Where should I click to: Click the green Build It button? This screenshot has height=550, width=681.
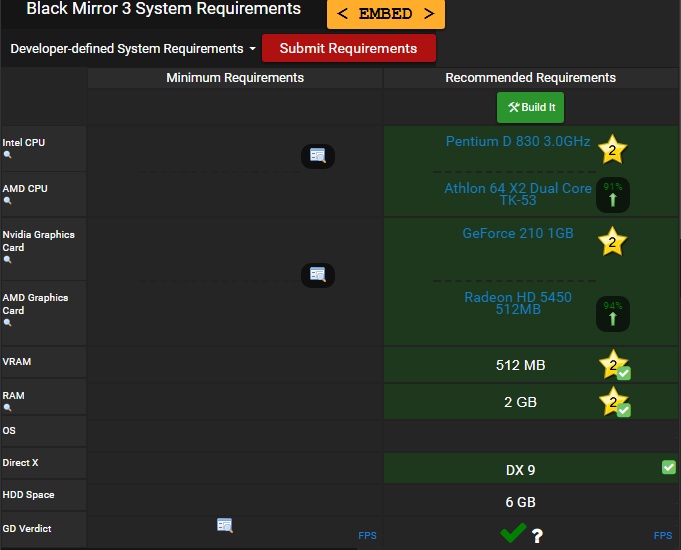coord(530,107)
